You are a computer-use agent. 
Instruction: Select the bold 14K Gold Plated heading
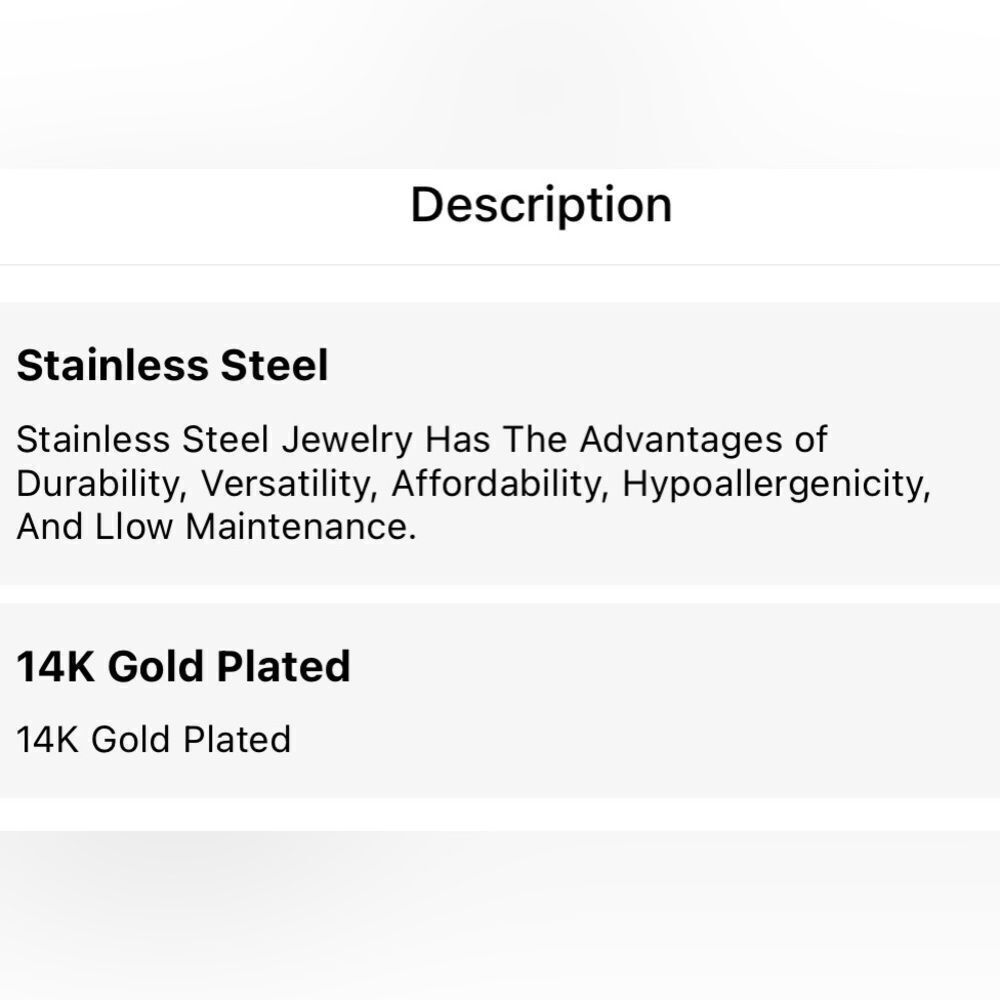184,666
